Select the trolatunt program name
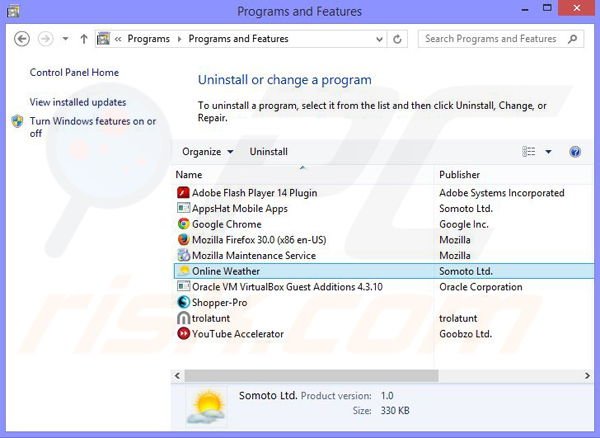Screen dimensions: 600x438 click(x=211, y=318)
